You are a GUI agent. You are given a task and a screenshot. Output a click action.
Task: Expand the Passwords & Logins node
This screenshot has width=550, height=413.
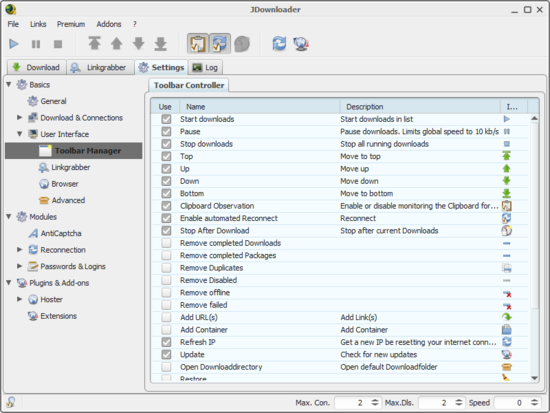20,266
